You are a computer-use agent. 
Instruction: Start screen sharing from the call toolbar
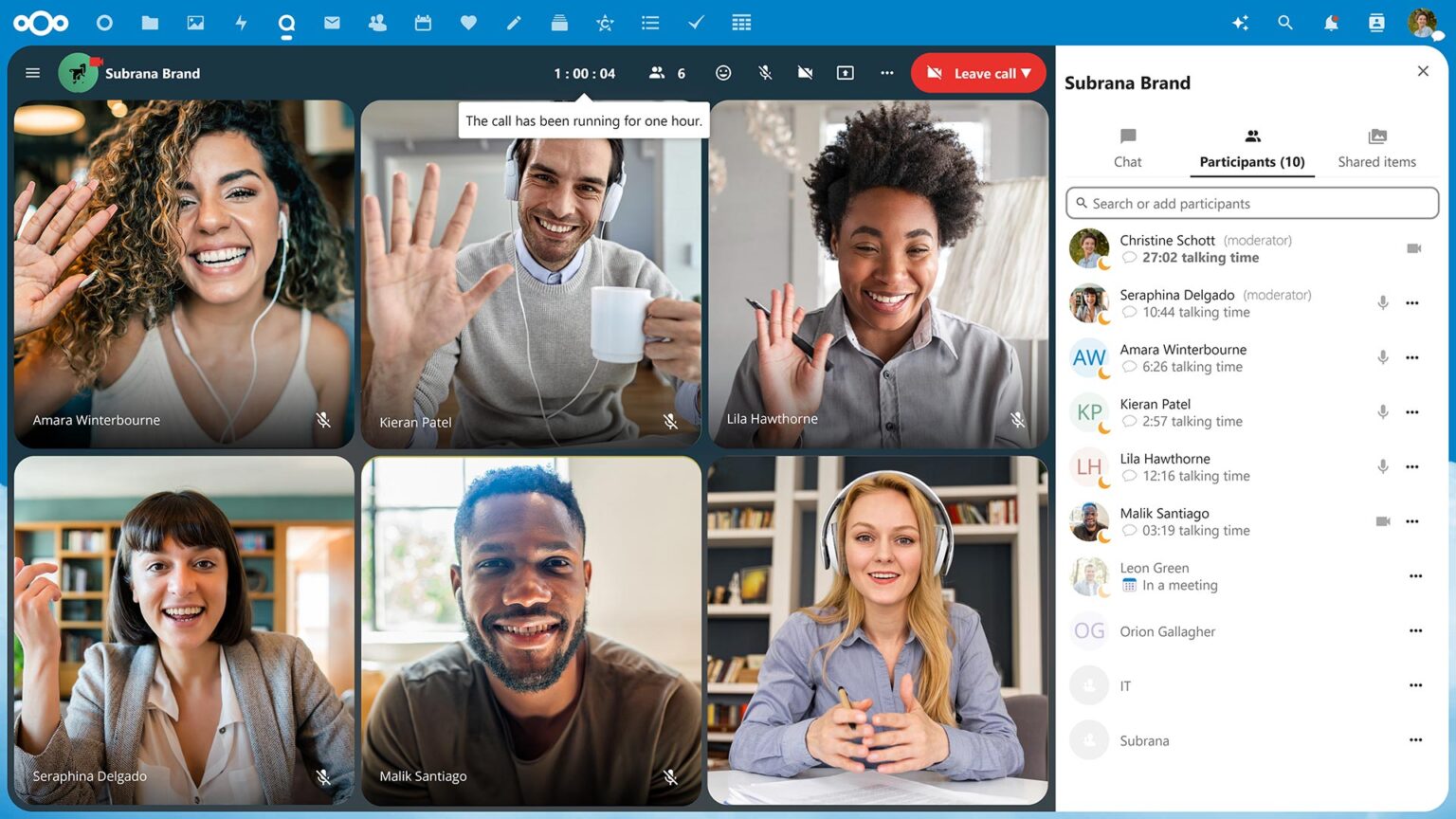click(845, 72)
